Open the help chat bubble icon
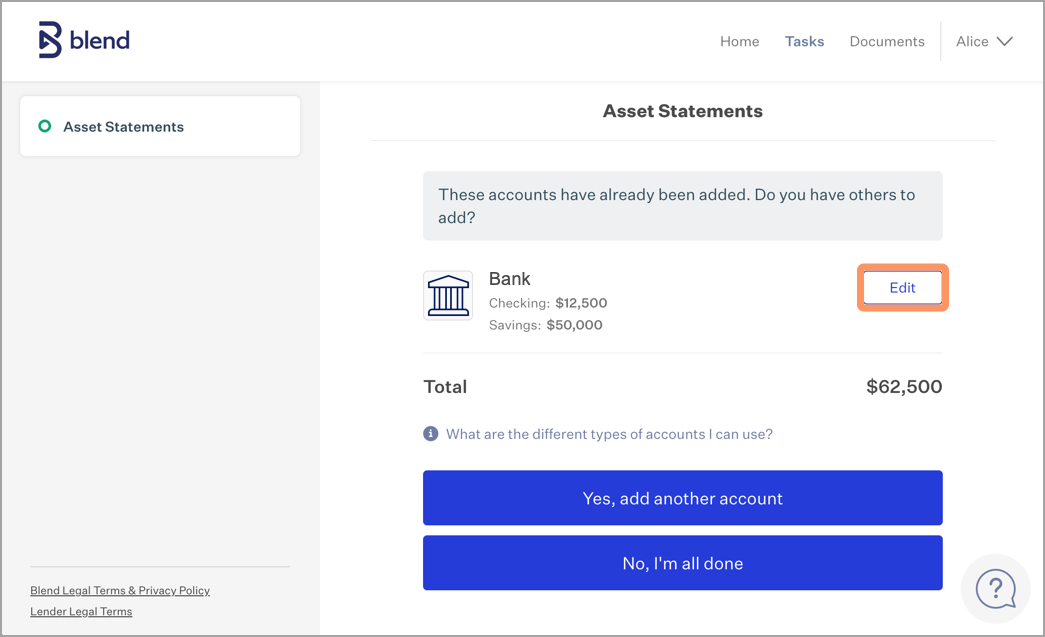The height and width of the screenshot is (637, 1045). pyautogui.click(x=995, y=589)
